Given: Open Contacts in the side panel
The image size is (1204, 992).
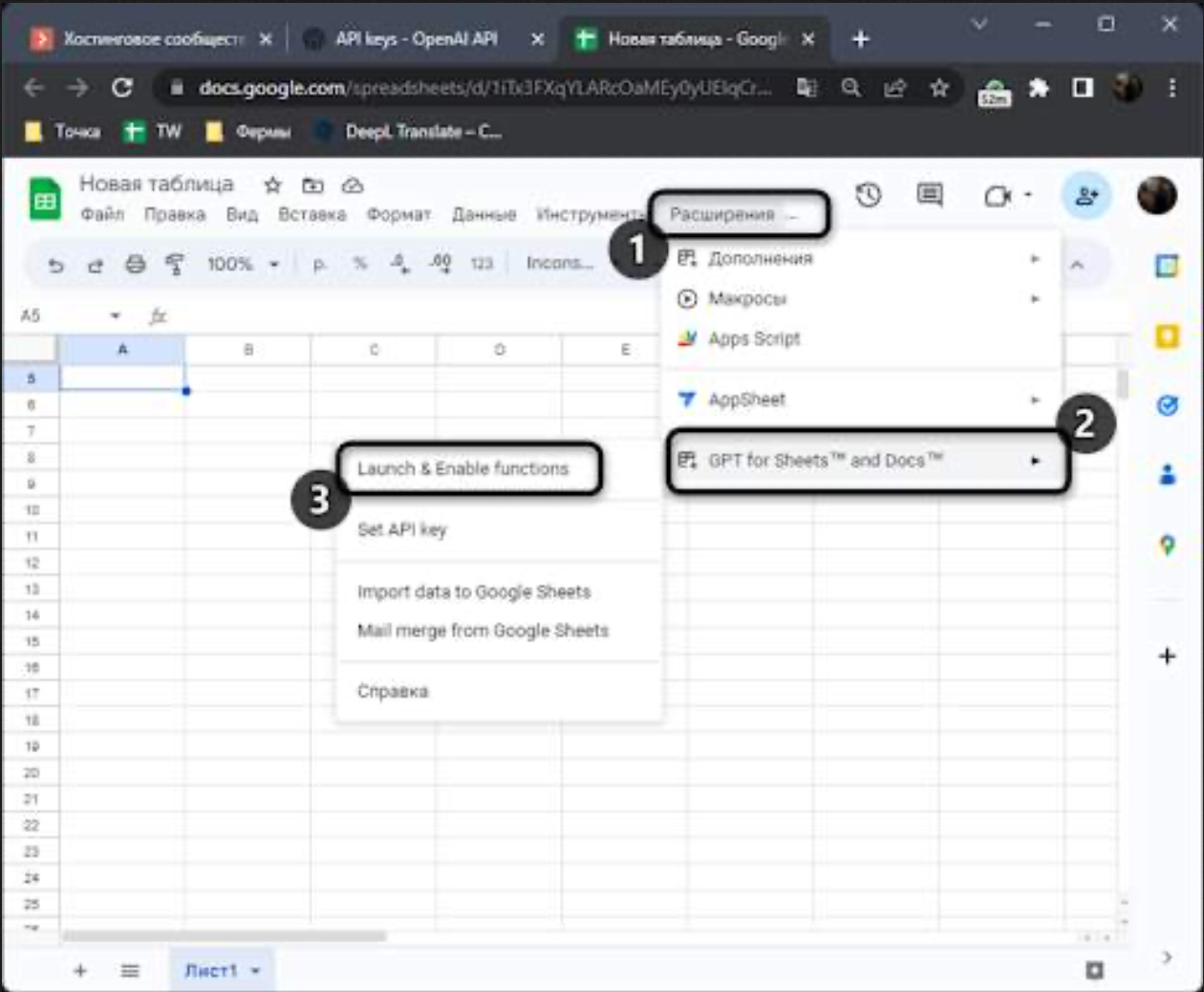Looking at the screenshot, I should [1166, 474].
